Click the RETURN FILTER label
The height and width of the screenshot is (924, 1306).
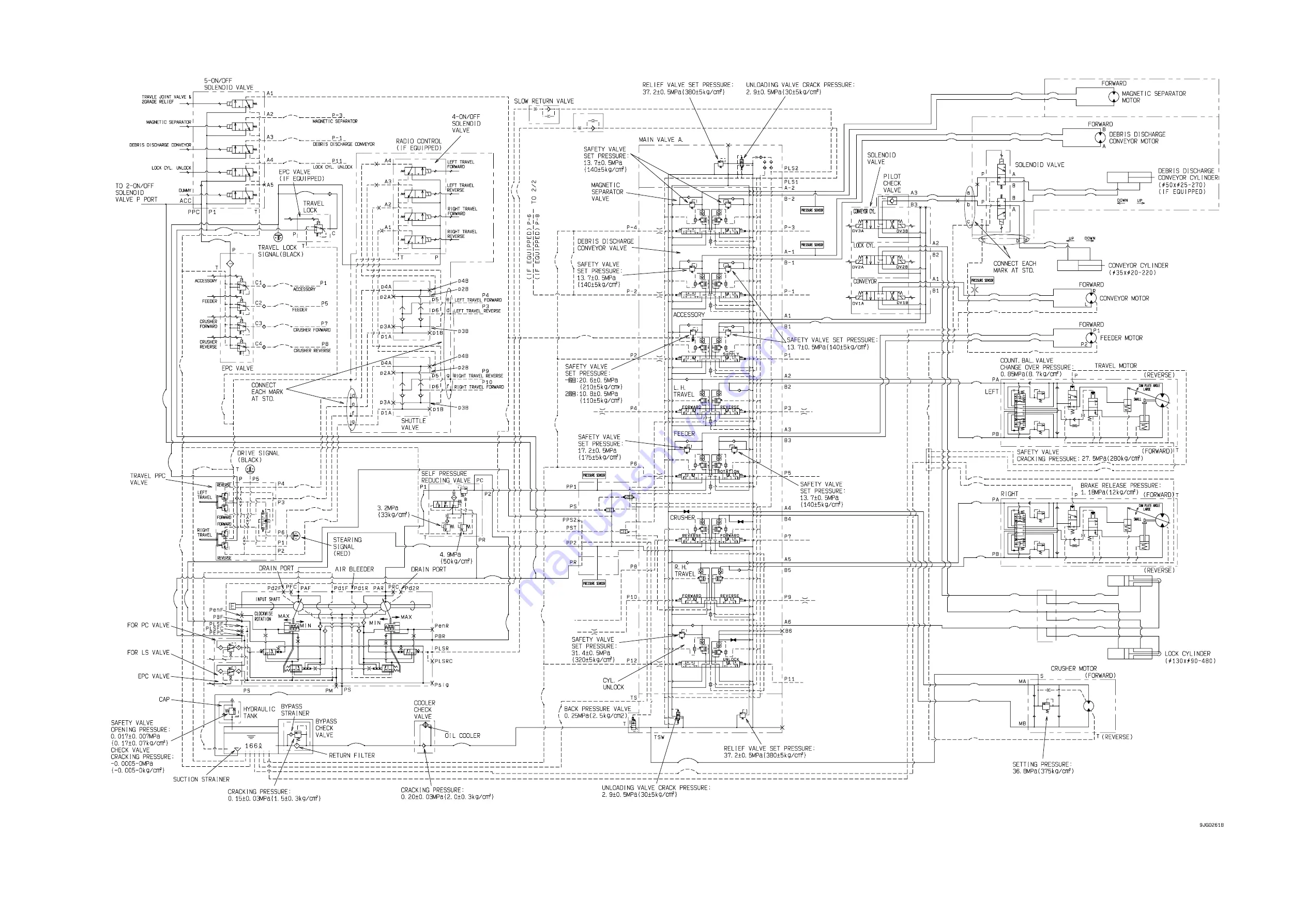point(352,755)
